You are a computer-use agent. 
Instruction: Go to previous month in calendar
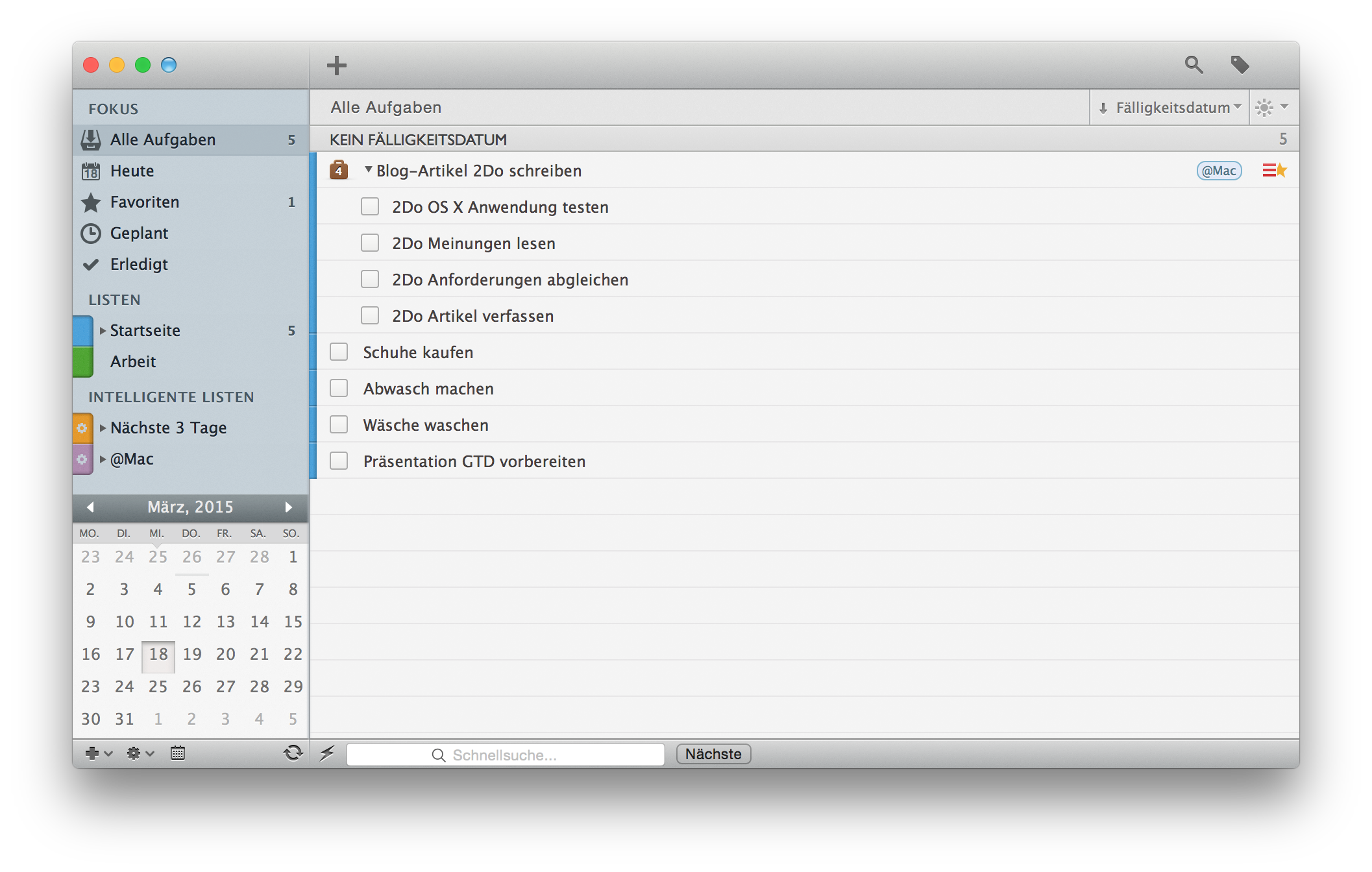[90, 507]
